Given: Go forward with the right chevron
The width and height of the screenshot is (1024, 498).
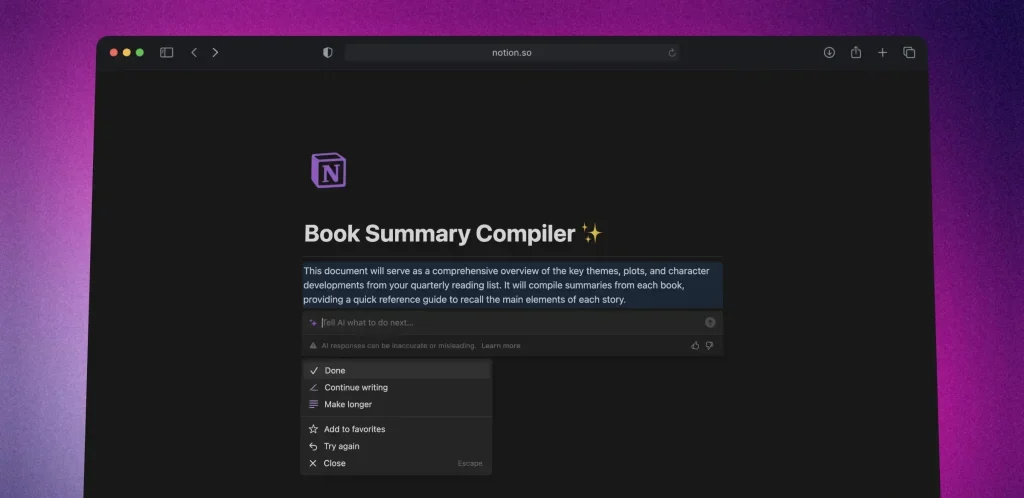Looking at the screenshot, I should (x=215, y=52).
